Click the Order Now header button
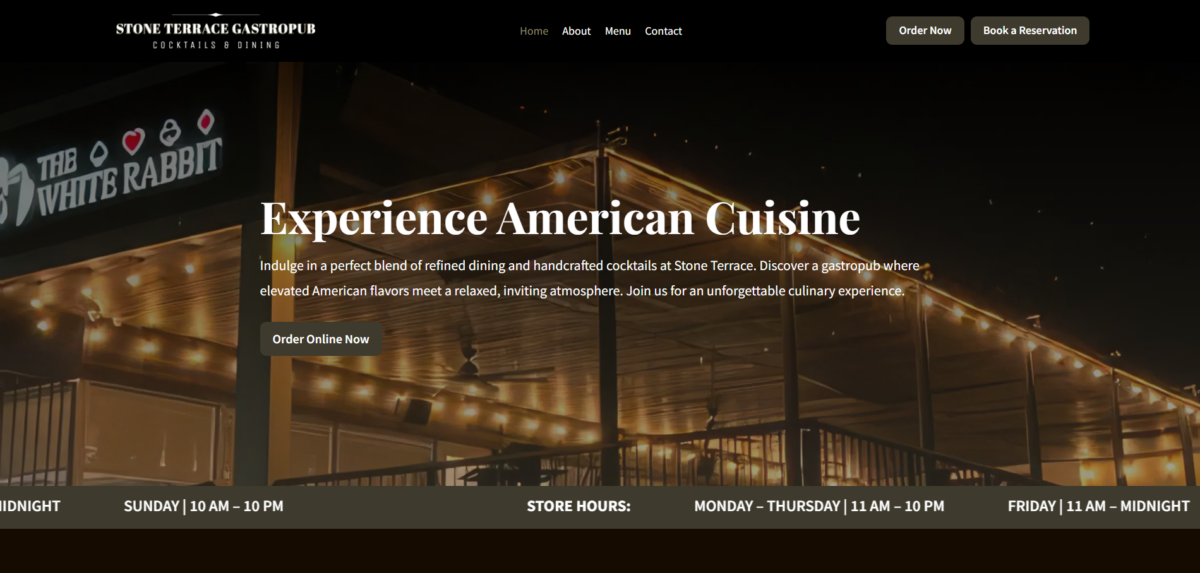The image size is (1200, 573). point(925,30)
